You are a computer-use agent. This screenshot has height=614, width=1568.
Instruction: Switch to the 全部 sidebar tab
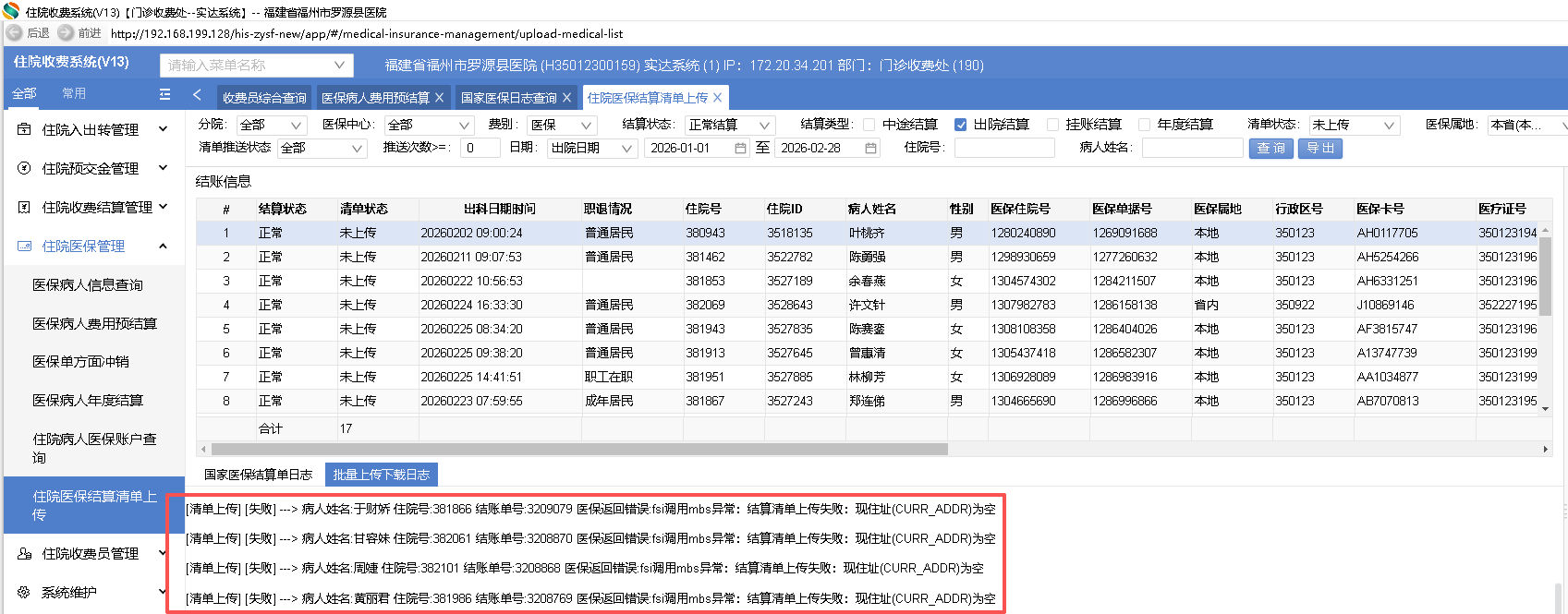24,93
